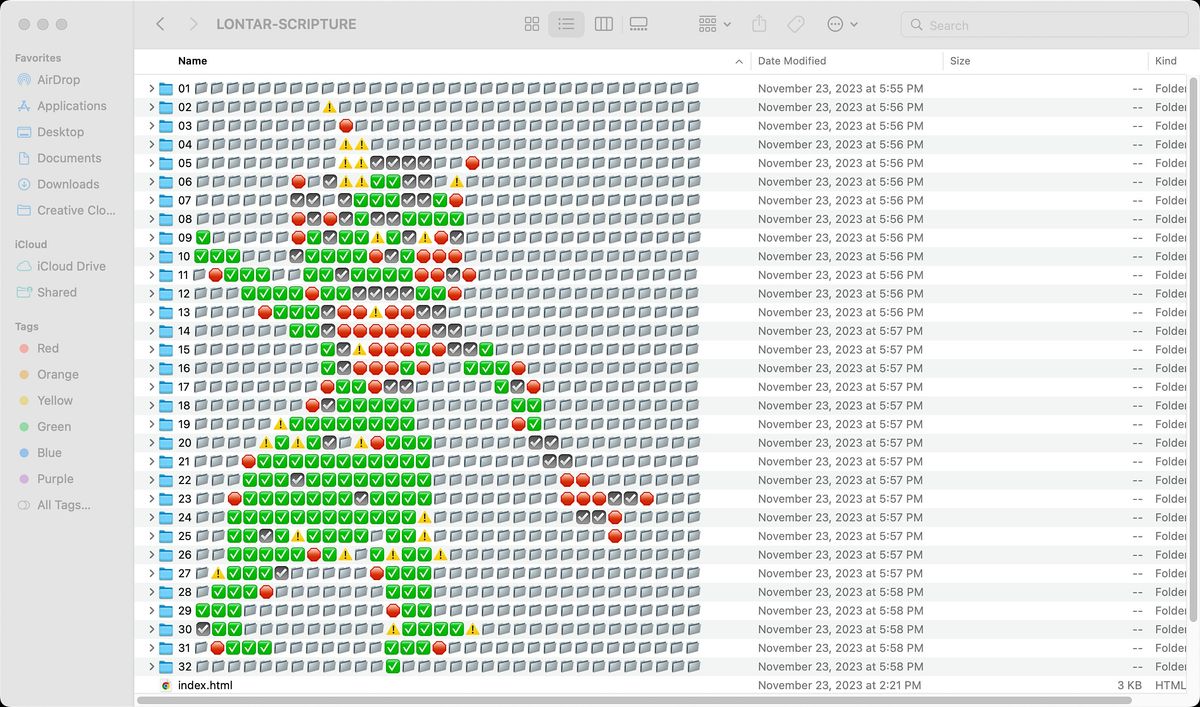Click the Share toolbar icon

pos(759,24)
